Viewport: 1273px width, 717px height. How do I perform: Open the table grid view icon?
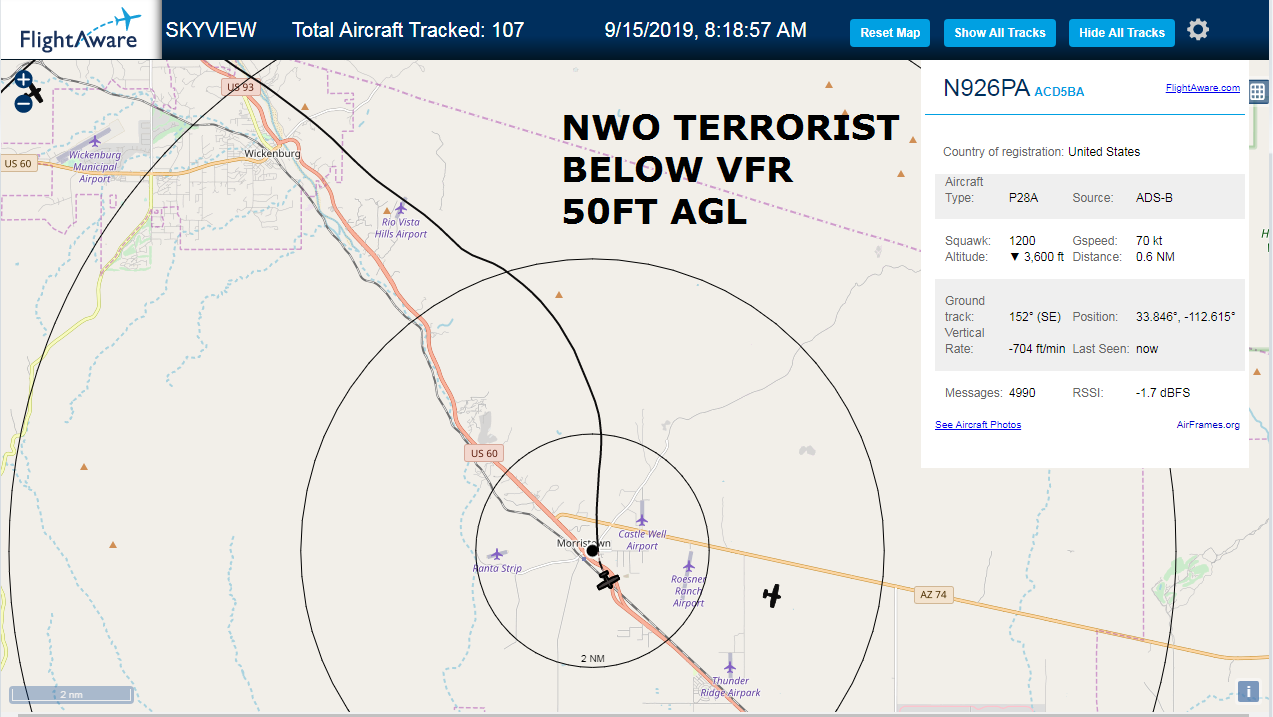(1258, 91)
